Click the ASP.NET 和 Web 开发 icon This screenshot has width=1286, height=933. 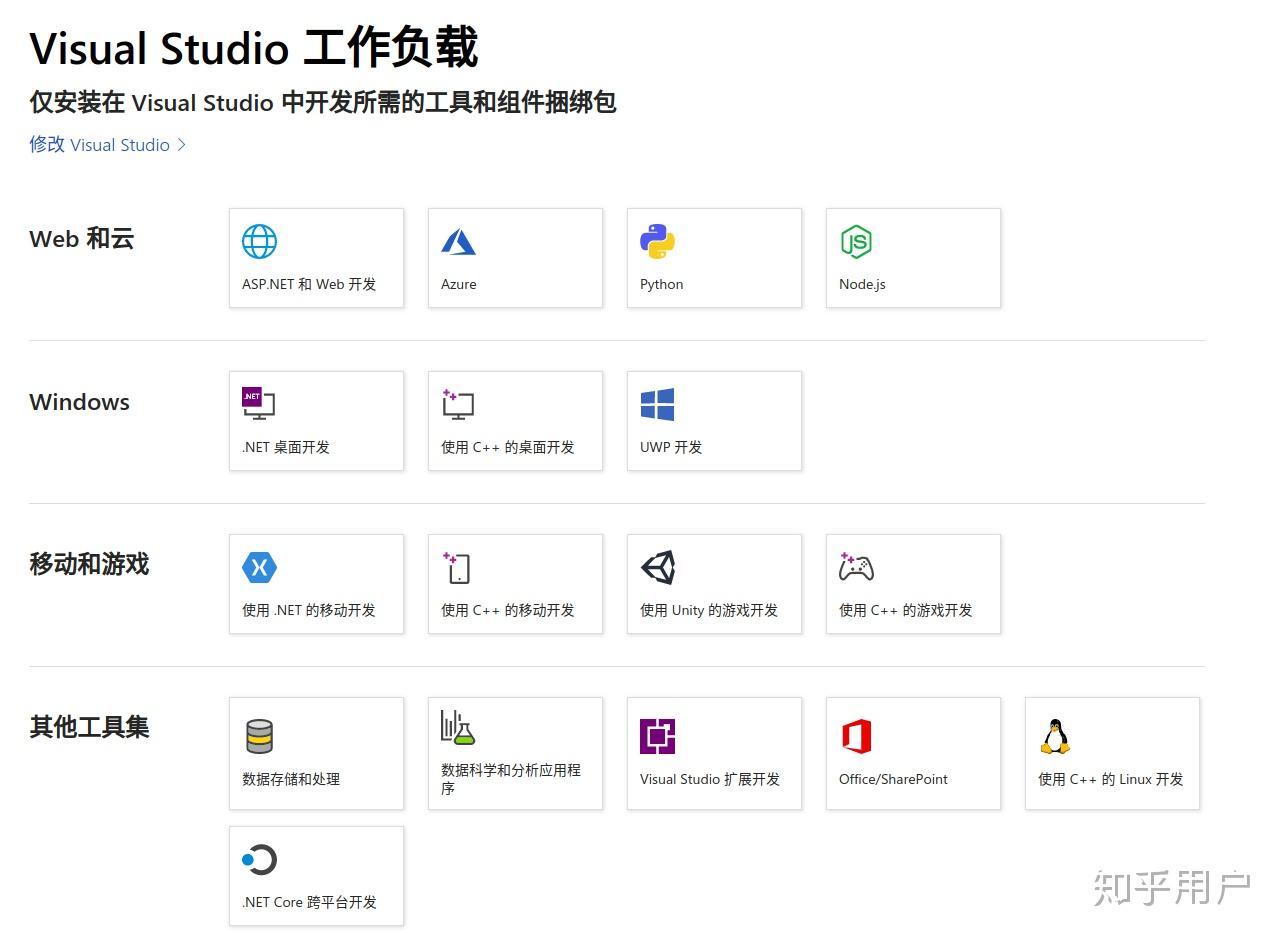click(x=258, y=241)
